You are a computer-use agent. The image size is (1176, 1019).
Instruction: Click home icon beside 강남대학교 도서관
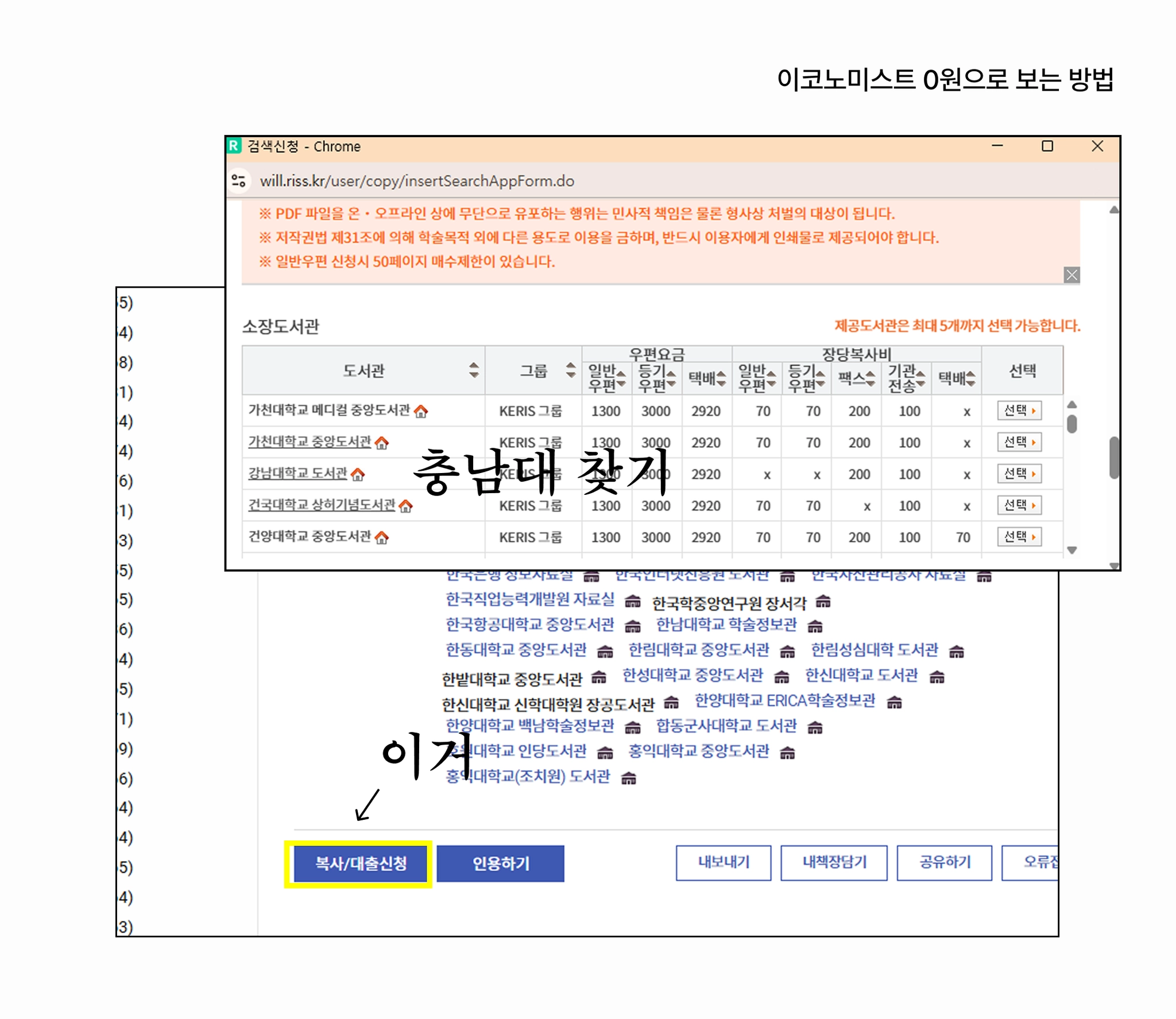(x=358, y=474)
